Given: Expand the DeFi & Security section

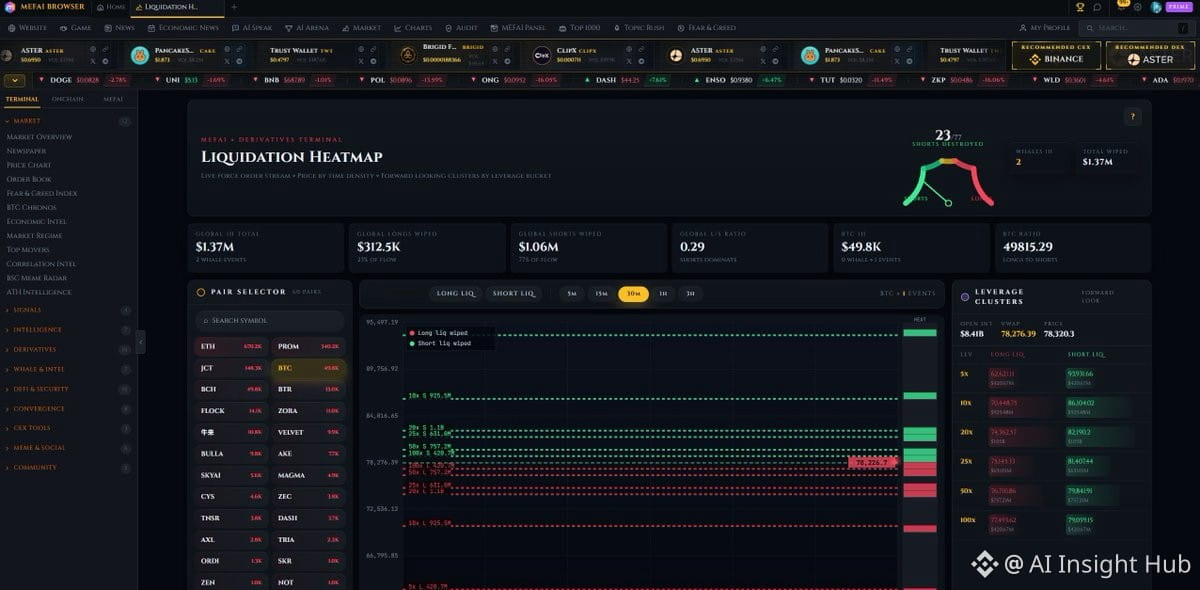Looking at the screenshot, I should click(68, 389).
